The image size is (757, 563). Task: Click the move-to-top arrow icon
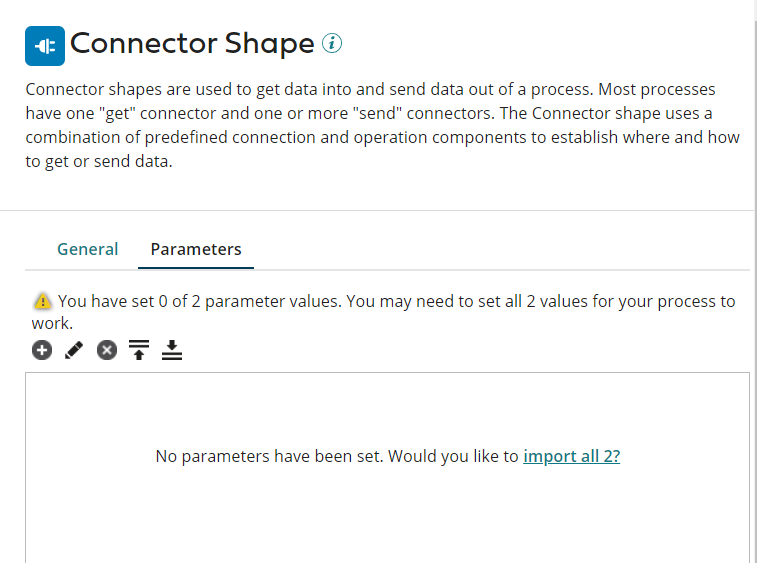(x=139, y=350)
